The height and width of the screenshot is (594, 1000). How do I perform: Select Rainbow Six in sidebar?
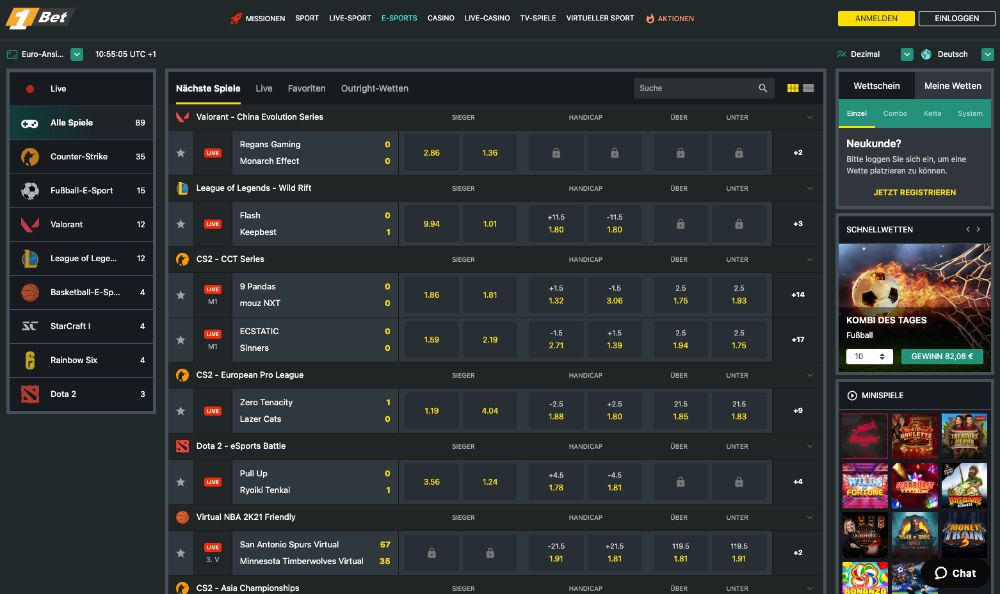(82, 360)
